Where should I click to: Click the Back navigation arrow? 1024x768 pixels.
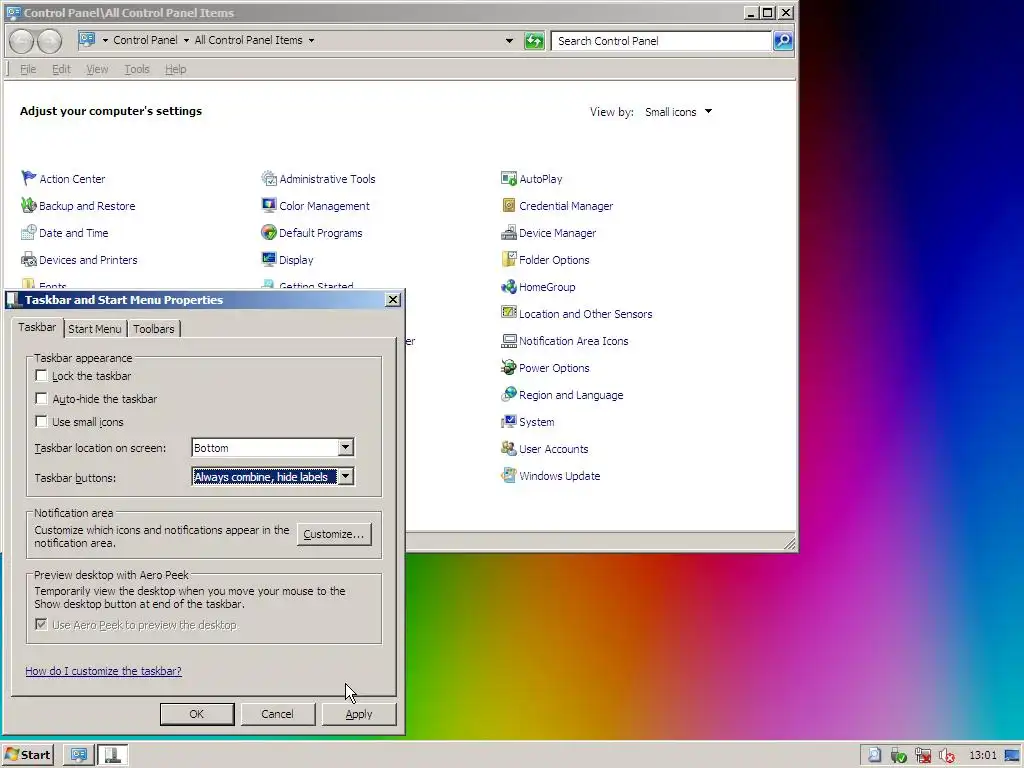[21, 40]
